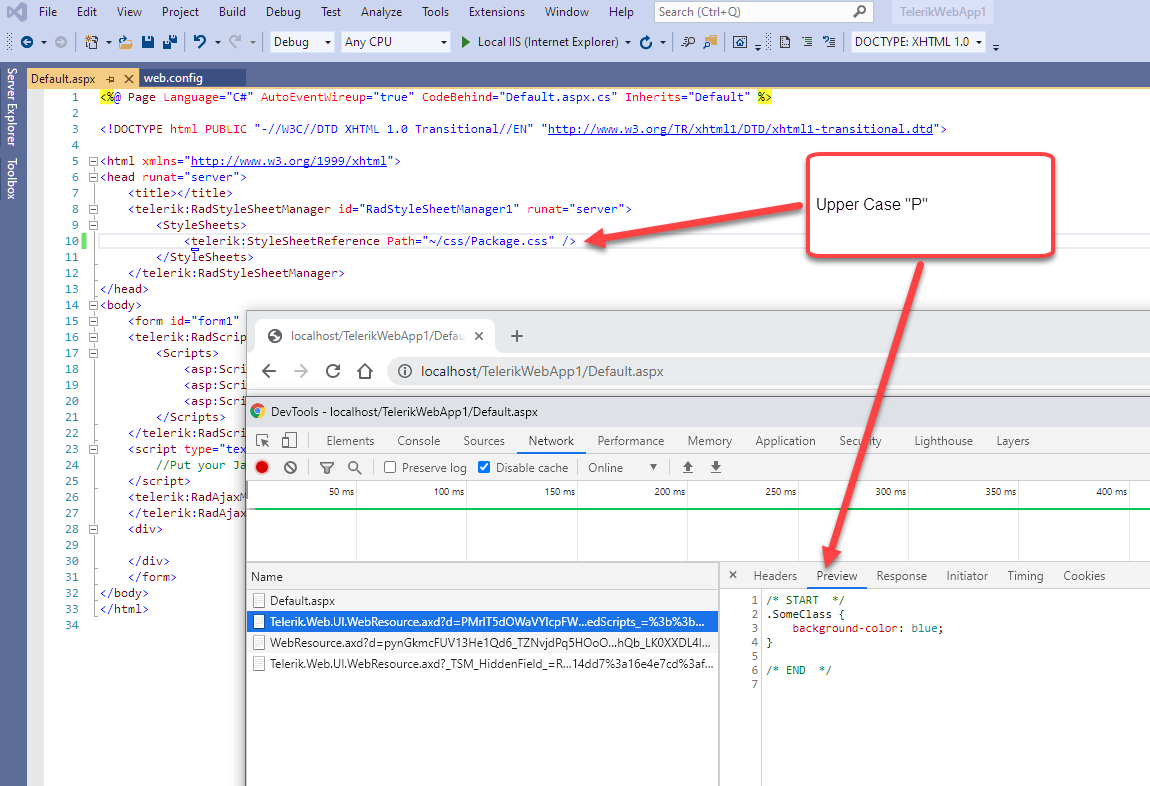Open the network filter funnel icon
The width and height of the screenshot is (1150, 786).
(327, 467)
